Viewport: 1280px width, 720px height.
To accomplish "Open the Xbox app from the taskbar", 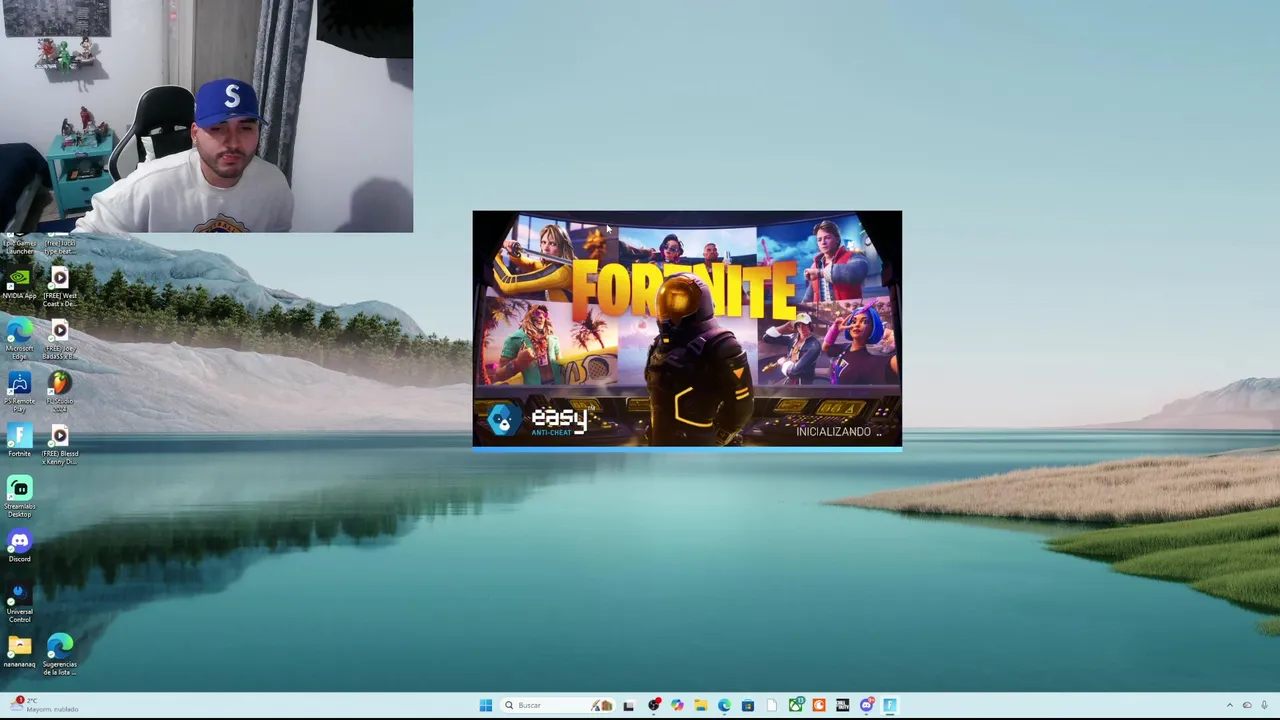I will (x=796, y=705).
